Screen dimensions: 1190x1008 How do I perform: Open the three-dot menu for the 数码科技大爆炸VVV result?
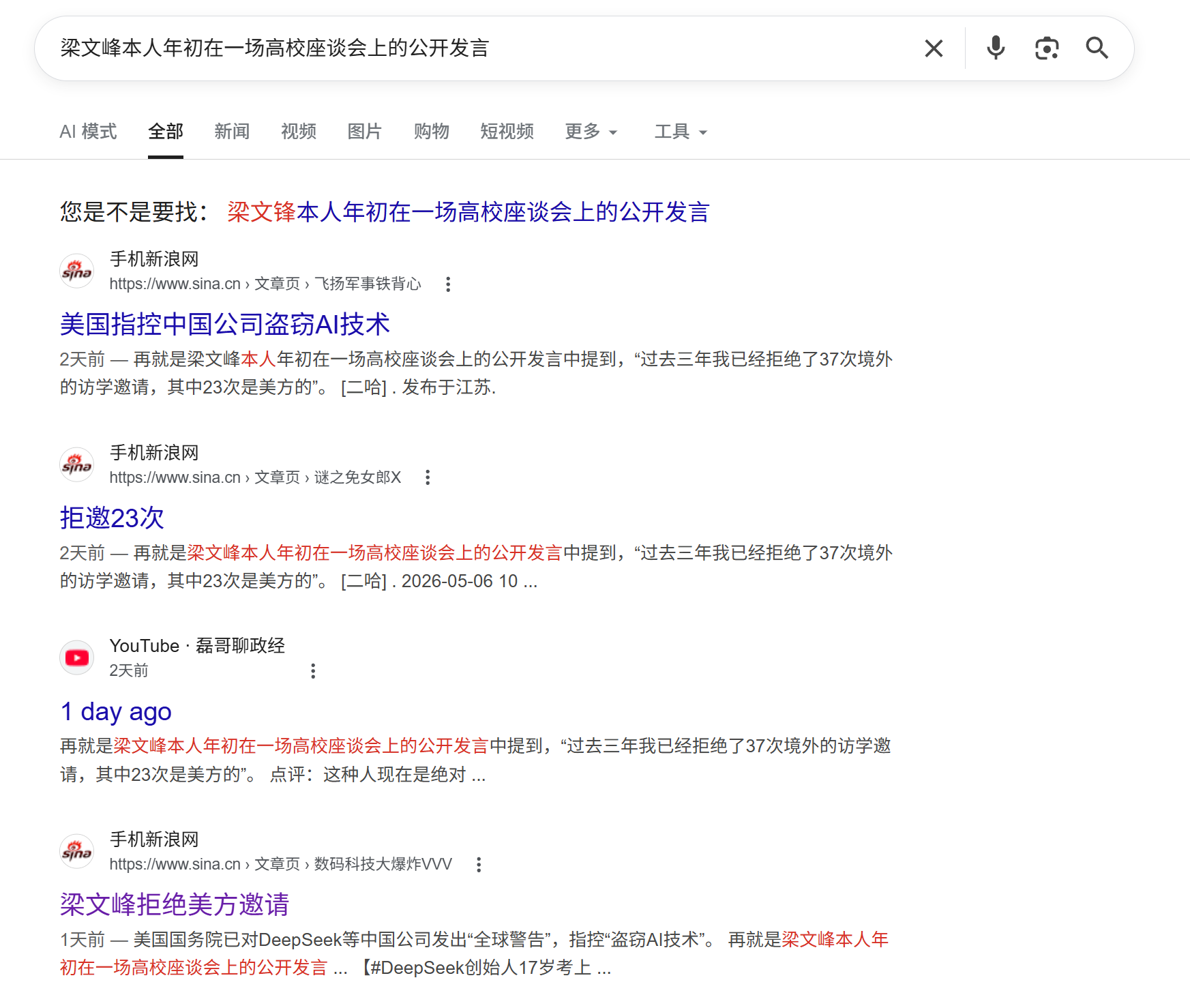(479, 865)
